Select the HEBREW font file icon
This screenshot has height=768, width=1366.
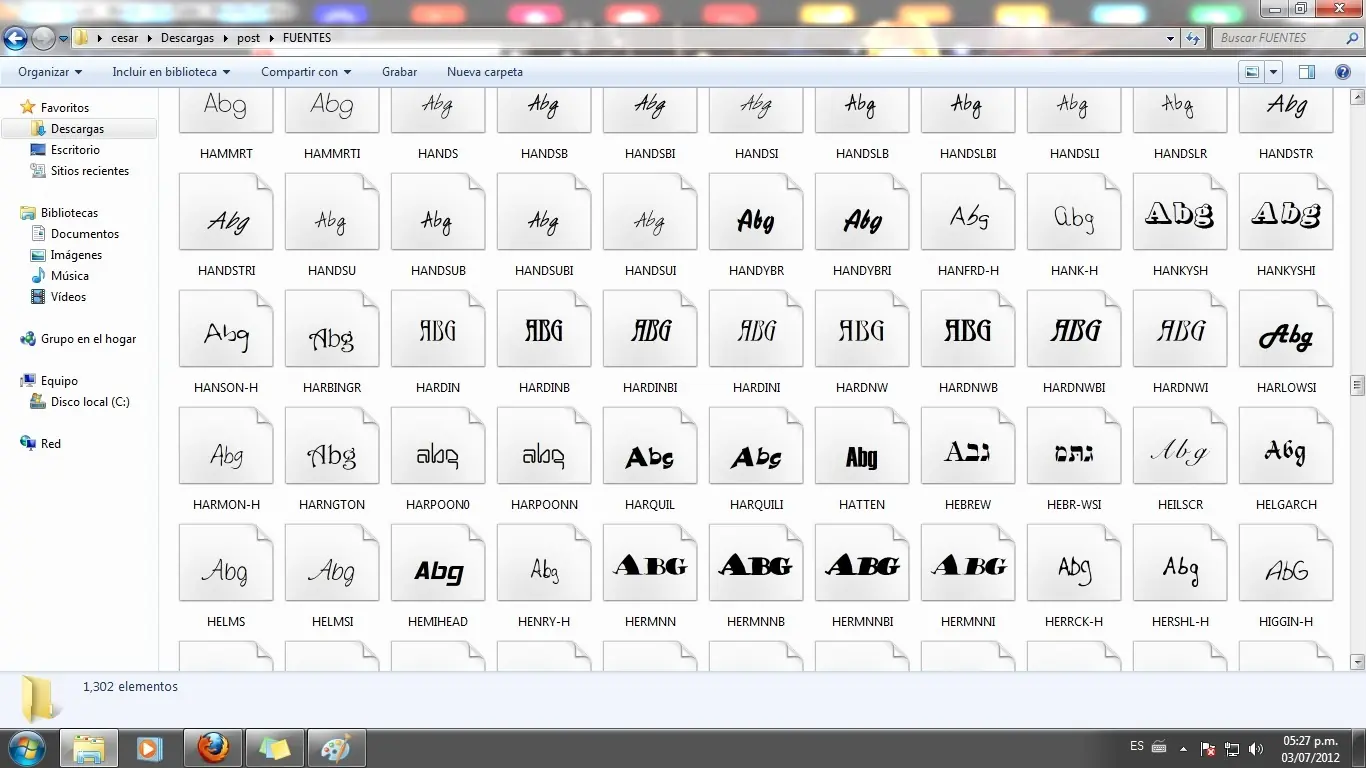tap(968, 448)
